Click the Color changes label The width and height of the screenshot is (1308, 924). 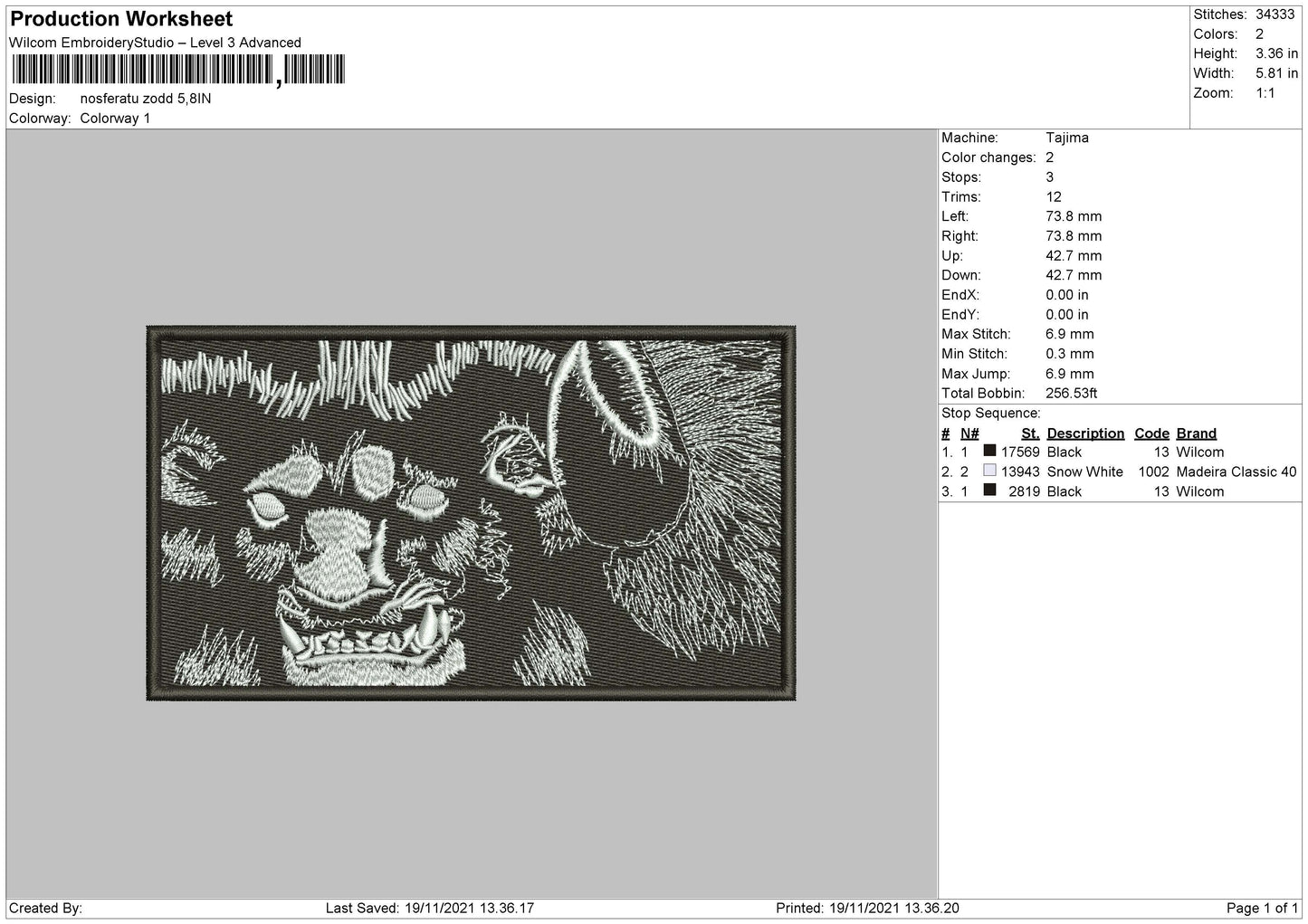988,157
